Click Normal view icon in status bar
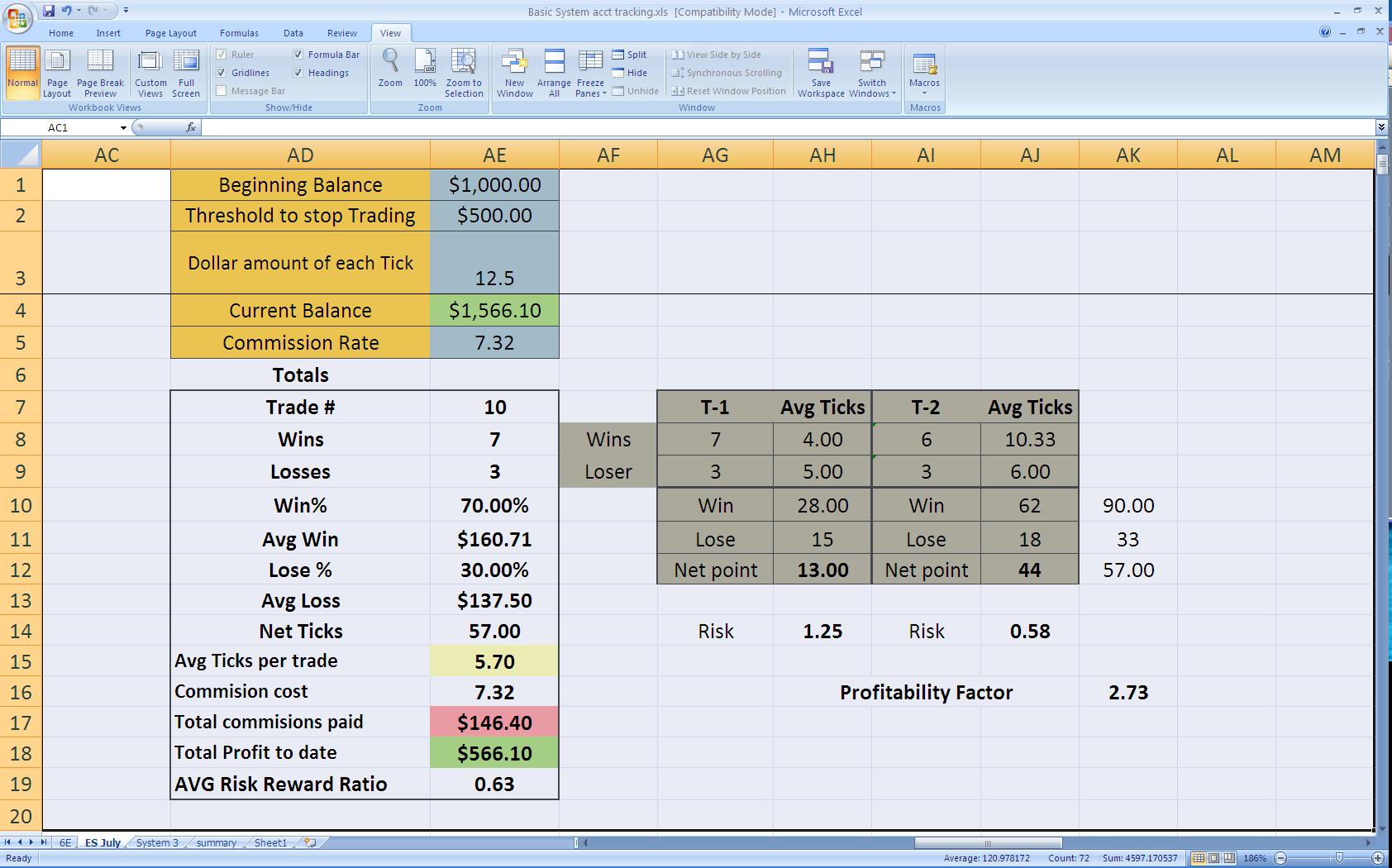The height and width of the screenshot is (868, 1392). 1199,858
